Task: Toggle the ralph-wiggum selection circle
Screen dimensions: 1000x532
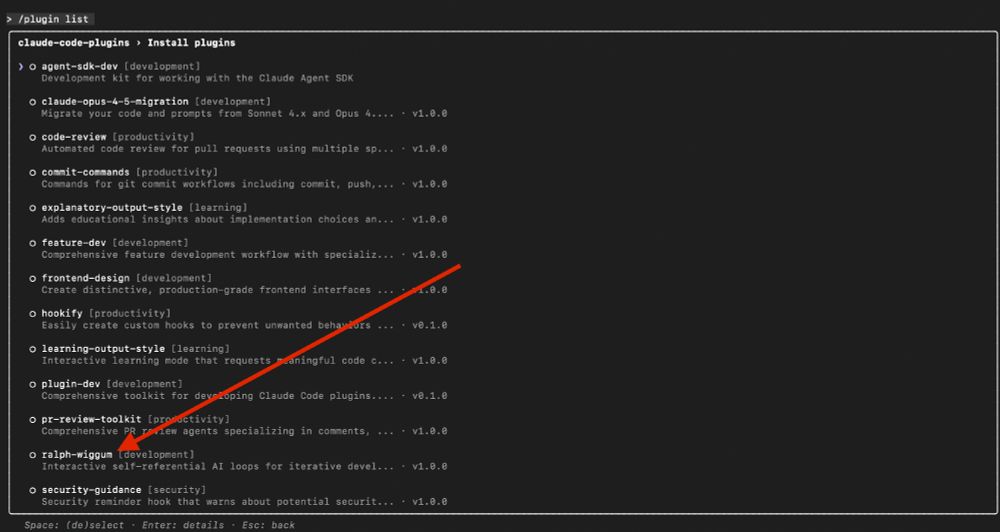Action: click(x=33, y=455)
